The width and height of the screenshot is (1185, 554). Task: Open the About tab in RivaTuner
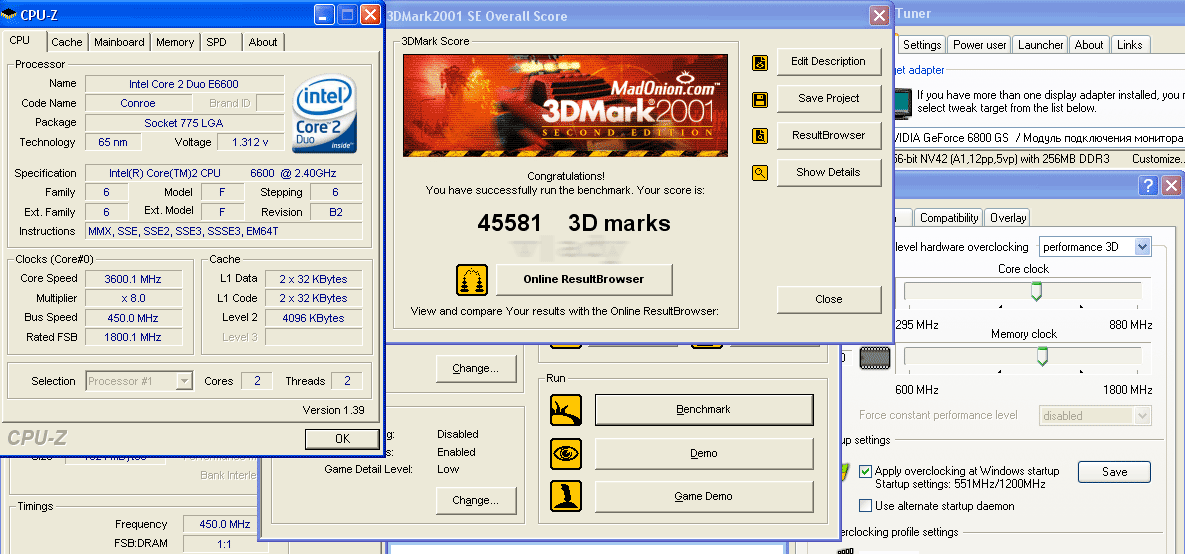(1089, 45)
